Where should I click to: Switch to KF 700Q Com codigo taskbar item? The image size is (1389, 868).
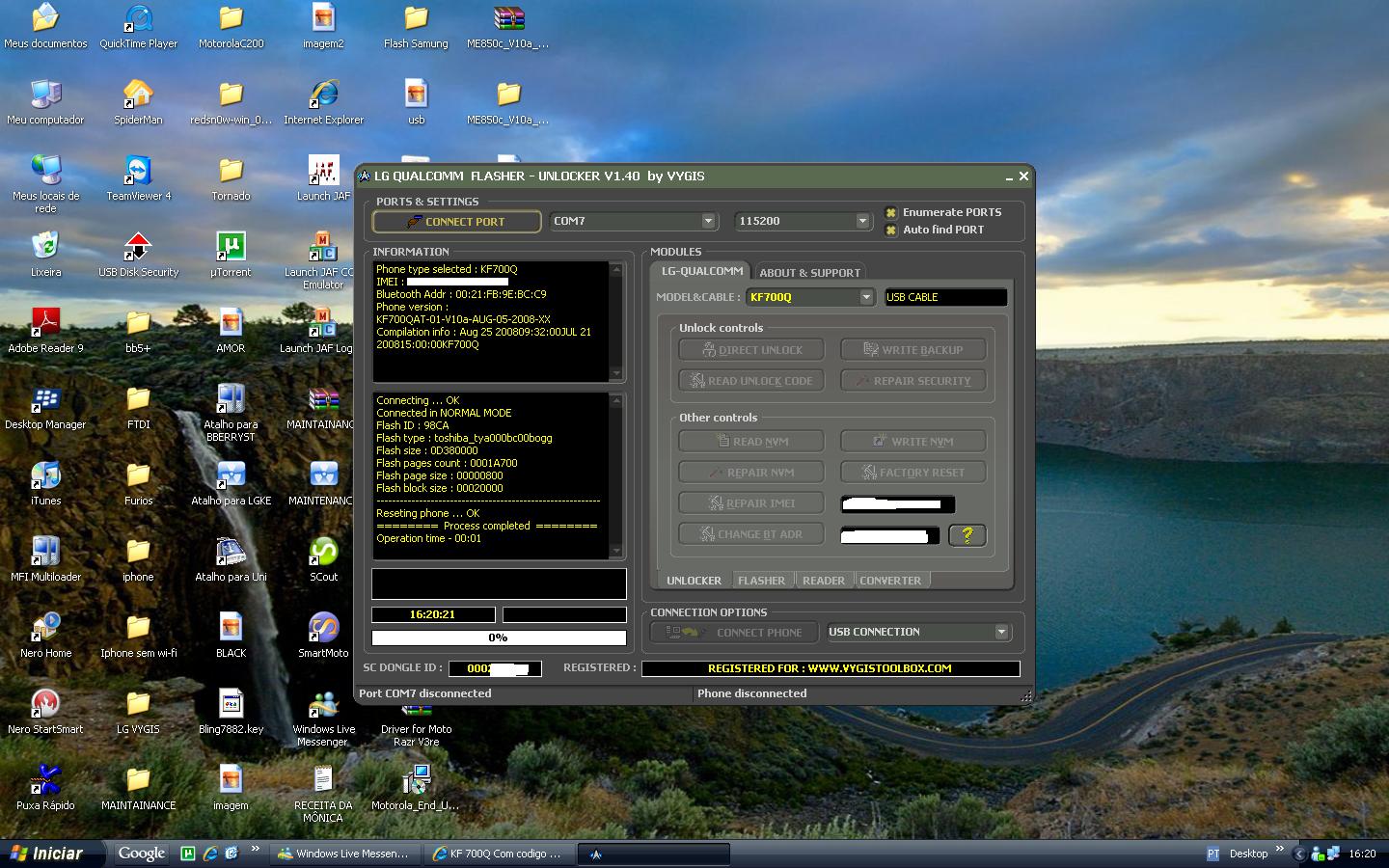(x=499, y=854)
